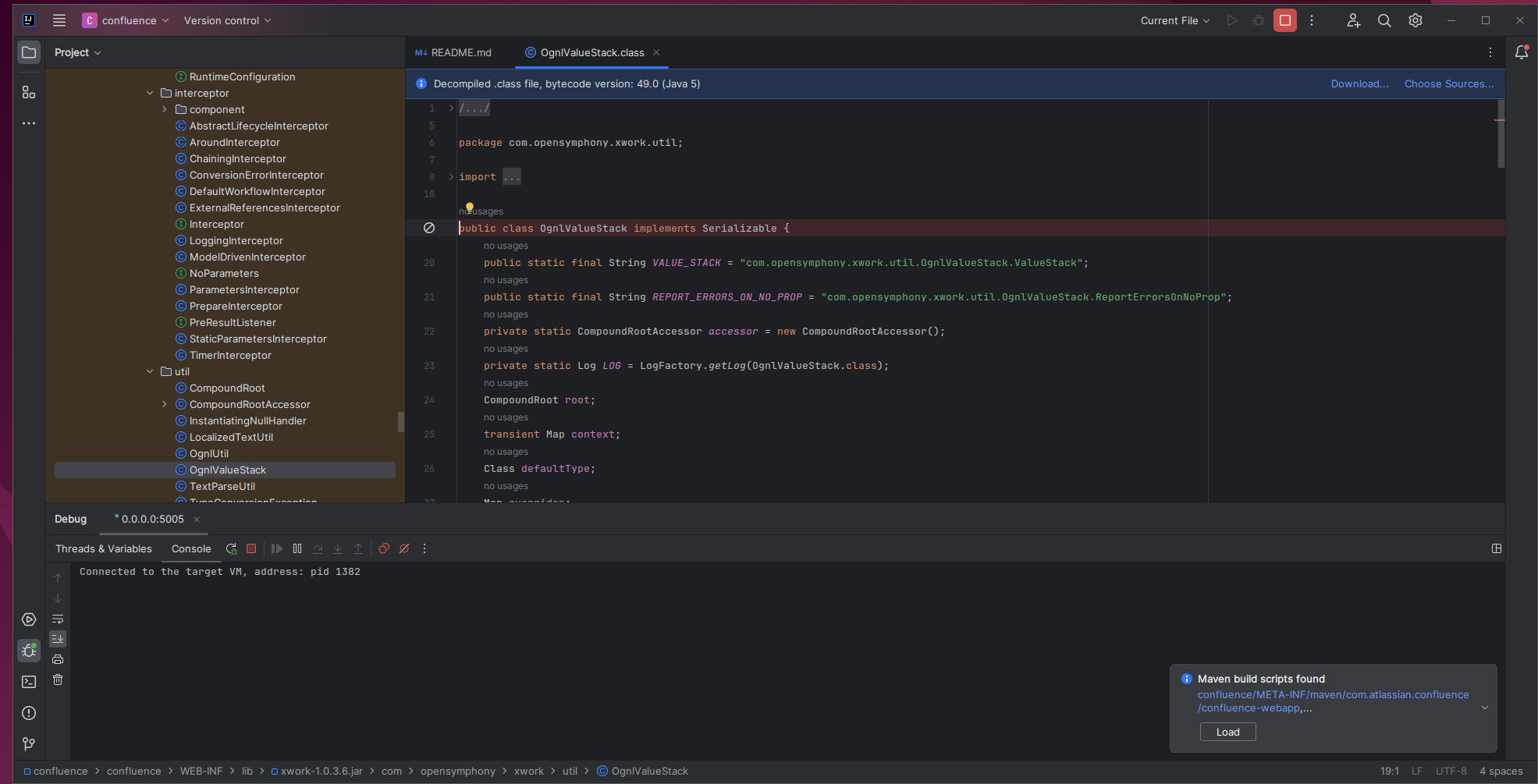Clear all console output trash icon

pos(58,679)
